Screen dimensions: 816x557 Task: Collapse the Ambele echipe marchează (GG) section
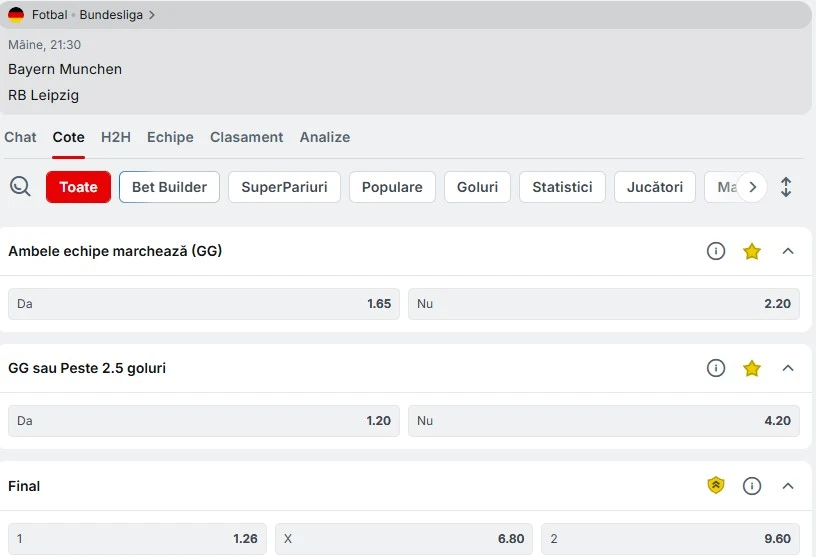click(788, 251)
